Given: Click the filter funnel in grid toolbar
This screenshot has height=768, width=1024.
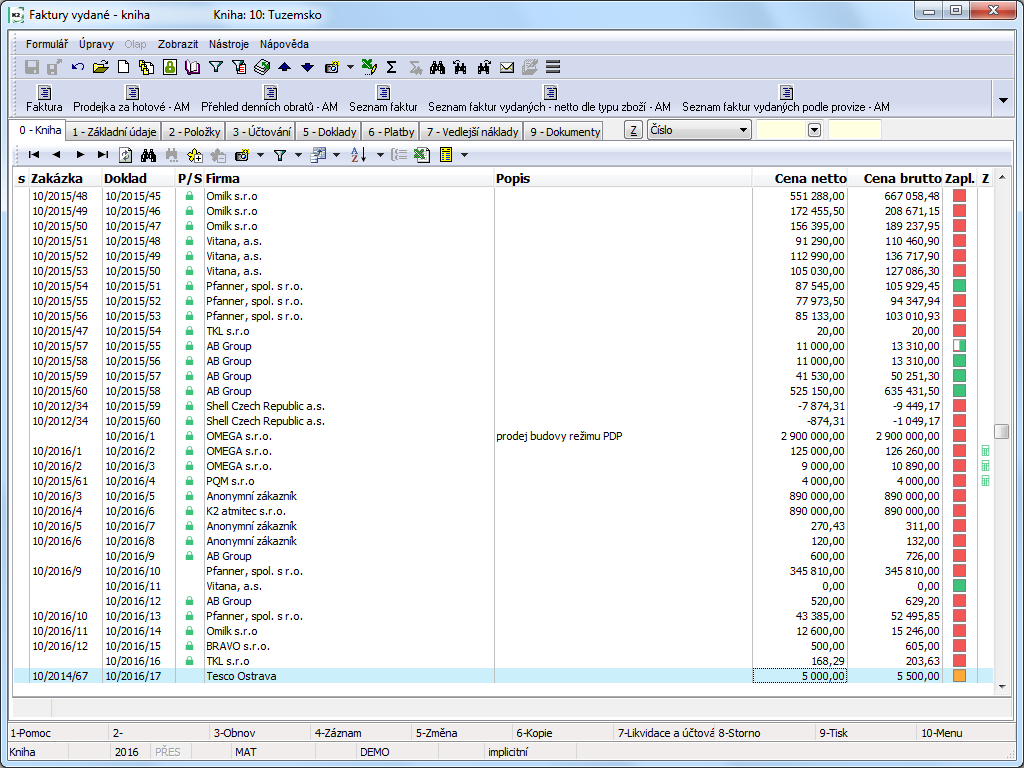Looking at the screenshot, I should coord(280,155).
